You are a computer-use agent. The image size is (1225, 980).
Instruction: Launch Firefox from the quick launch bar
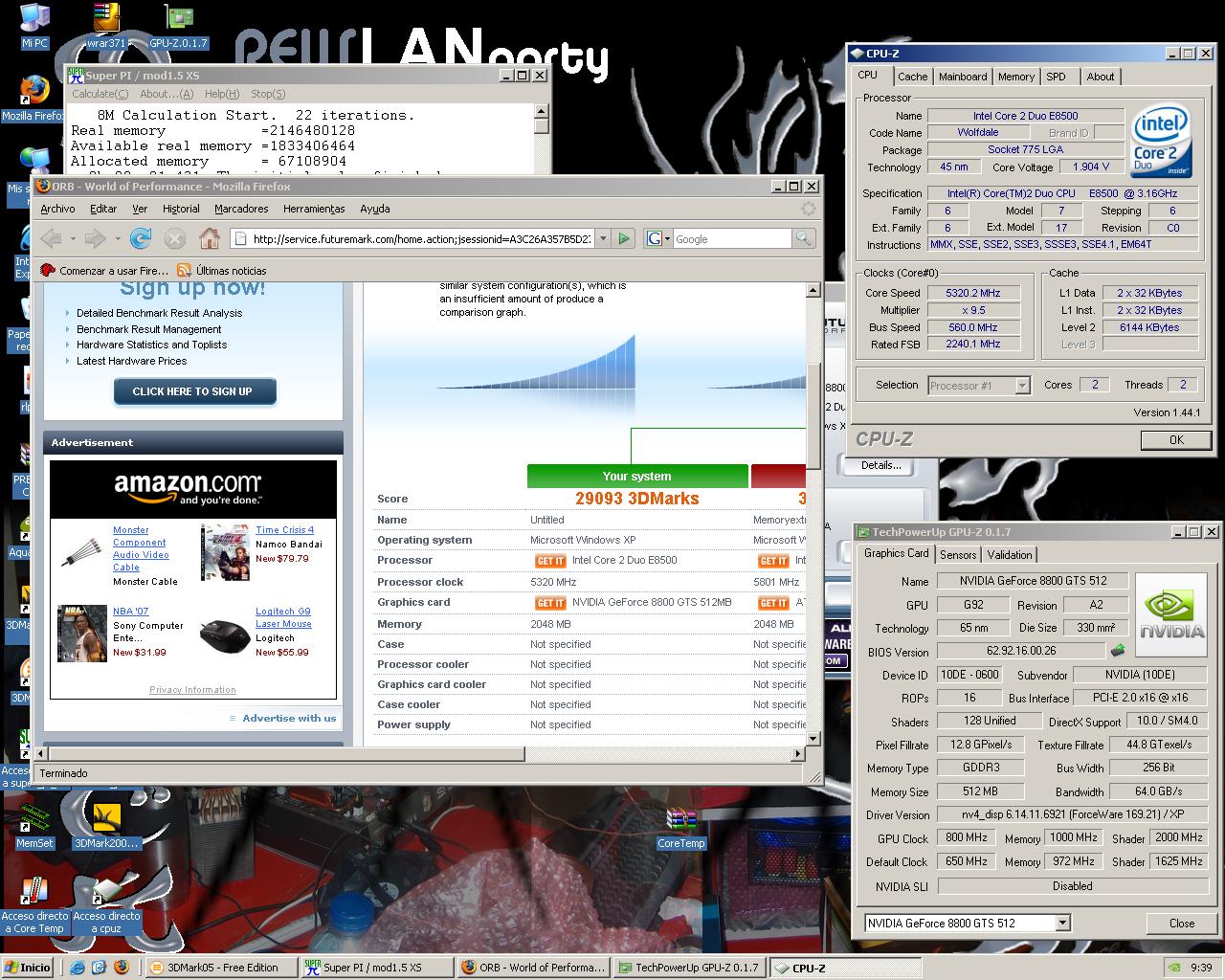pyautogui.click(x=121, y=967)
